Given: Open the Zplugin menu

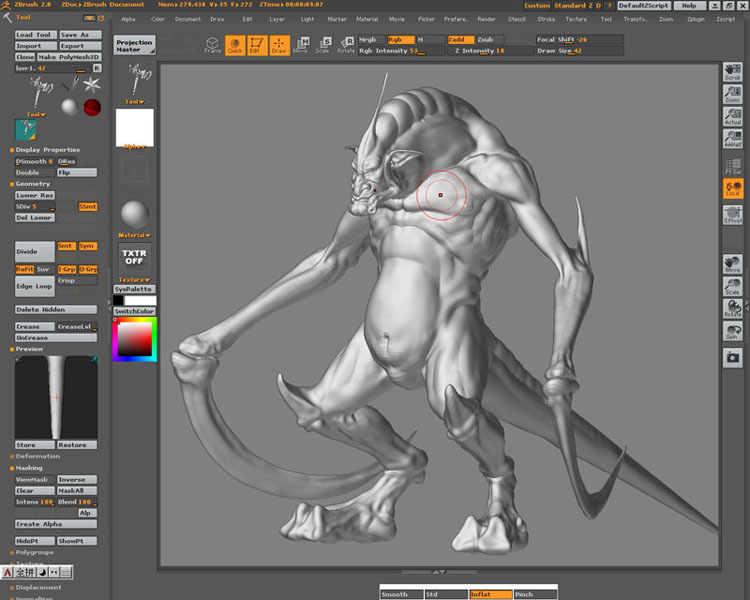Looking at the screenshot, I should [696, 19].
